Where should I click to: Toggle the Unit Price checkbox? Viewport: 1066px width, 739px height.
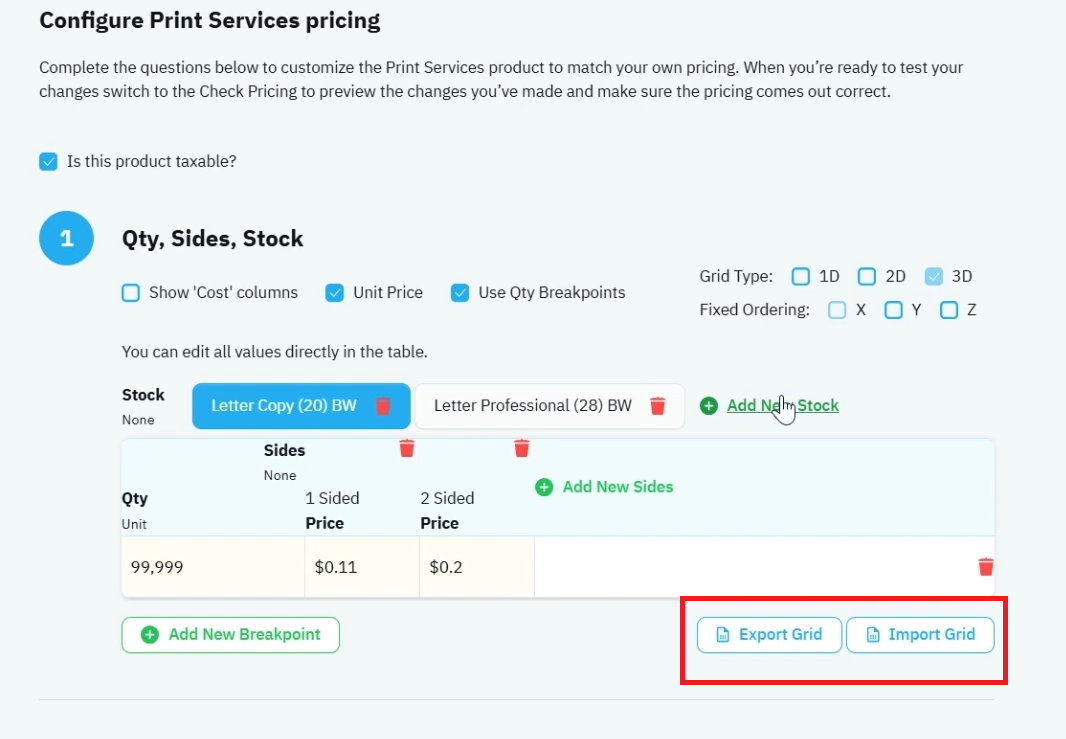click(334, 293)
